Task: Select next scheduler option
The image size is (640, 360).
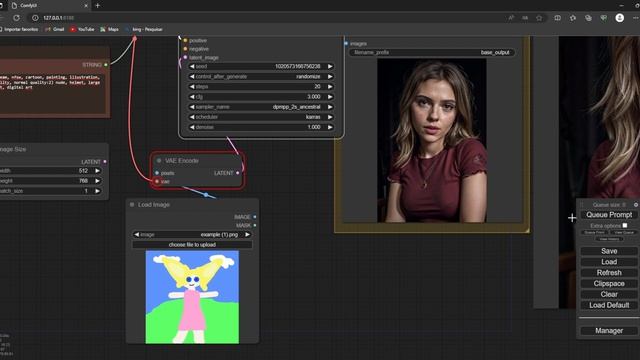Action: [x=330, y=117]
